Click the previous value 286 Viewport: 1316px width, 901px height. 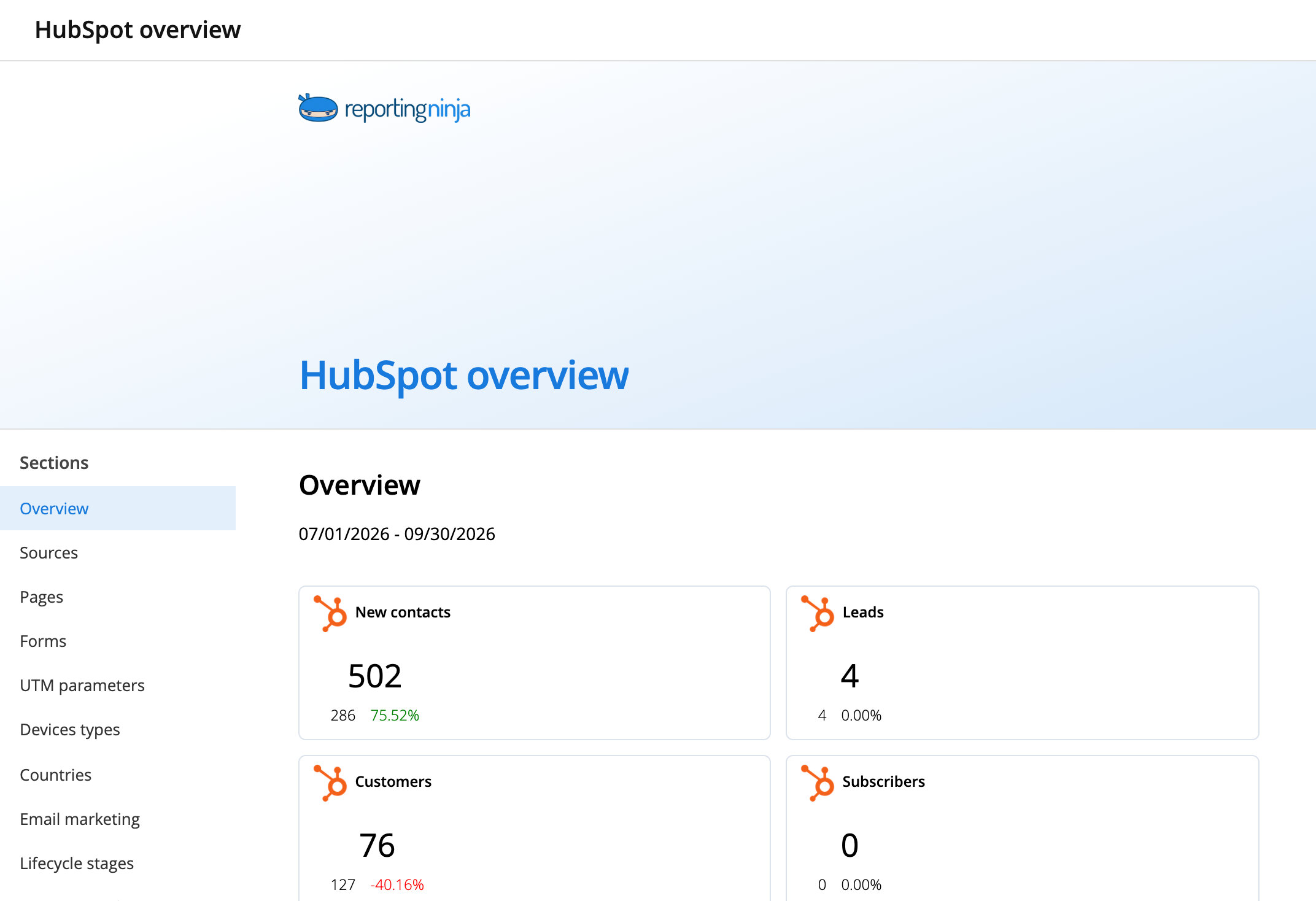(x=343, y=715)
